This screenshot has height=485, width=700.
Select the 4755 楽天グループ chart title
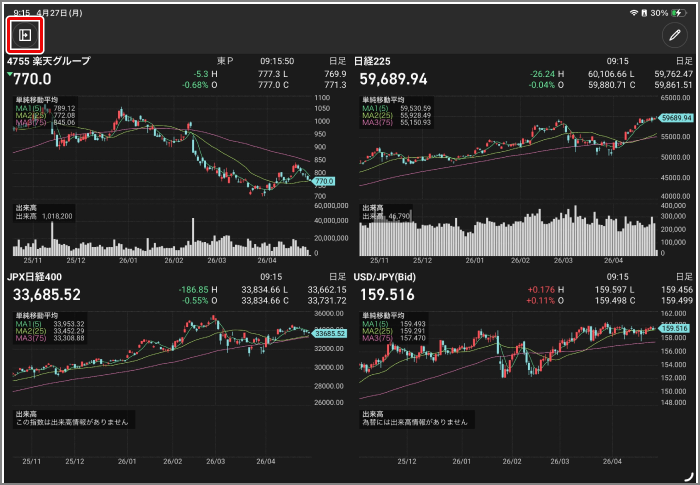click(x=49, y=61)
